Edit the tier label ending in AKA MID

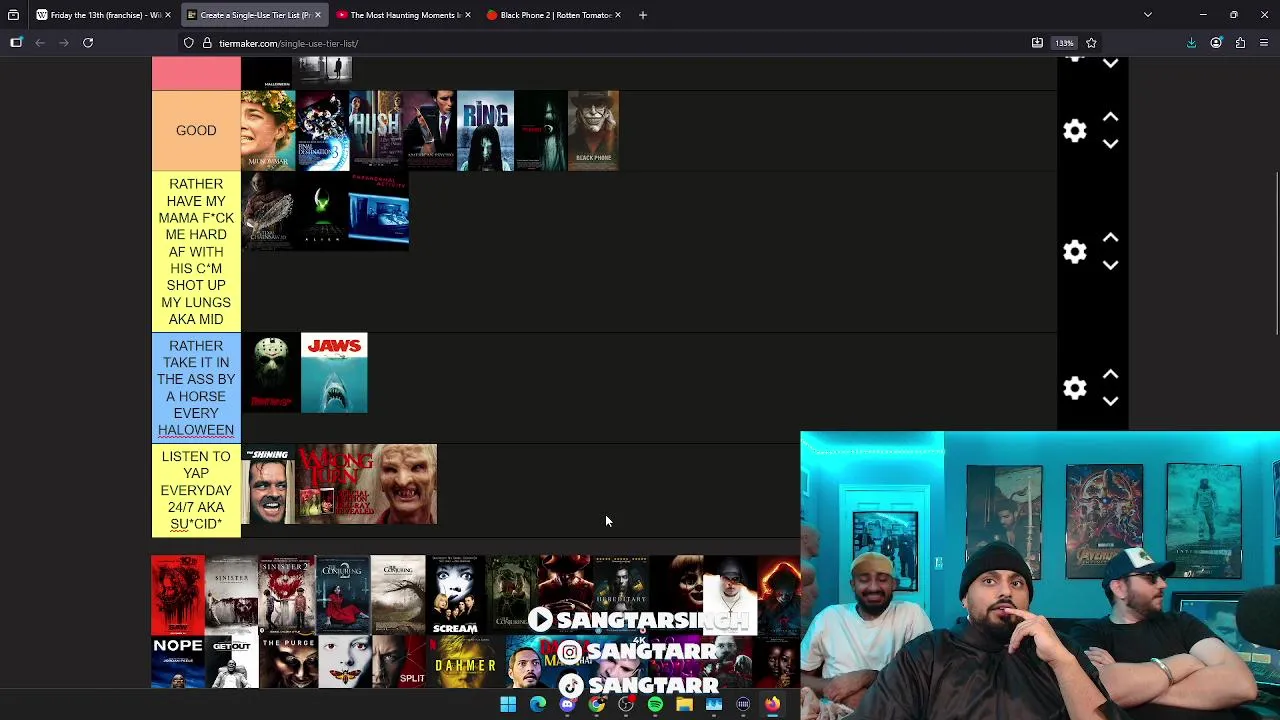tap(196, 252)
